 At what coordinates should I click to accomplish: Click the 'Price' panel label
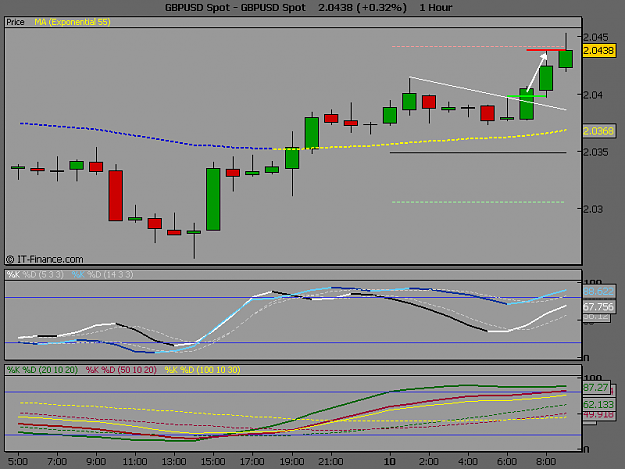tap(15, 22)
